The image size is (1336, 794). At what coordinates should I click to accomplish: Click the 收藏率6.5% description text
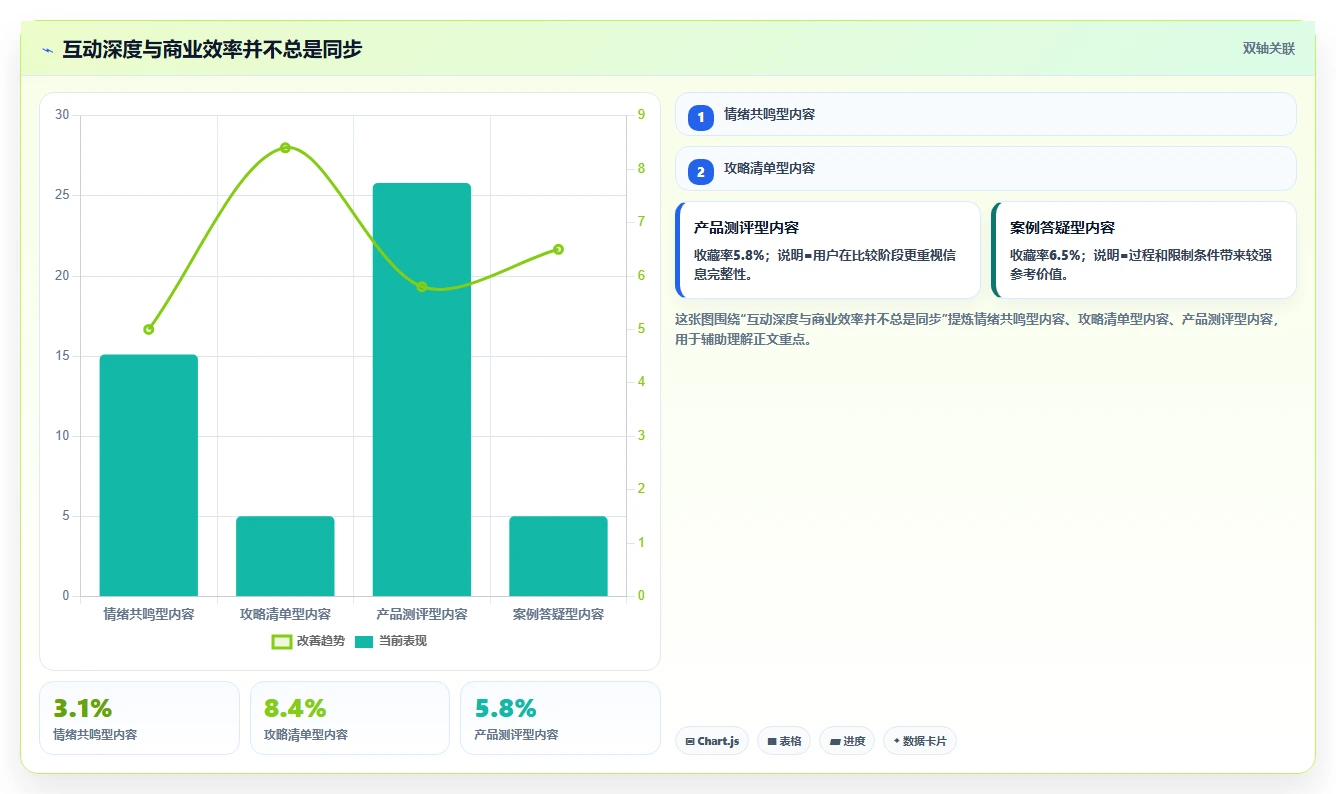1141,264
